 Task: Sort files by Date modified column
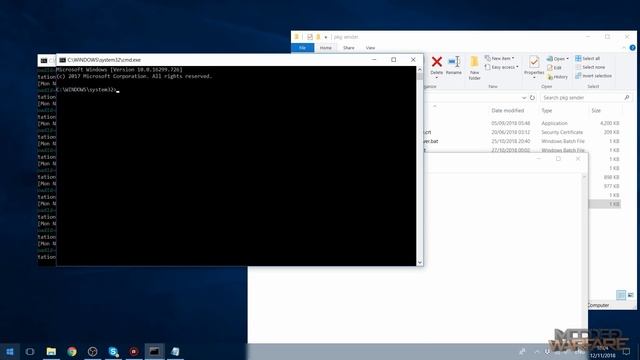pos(507,111)
